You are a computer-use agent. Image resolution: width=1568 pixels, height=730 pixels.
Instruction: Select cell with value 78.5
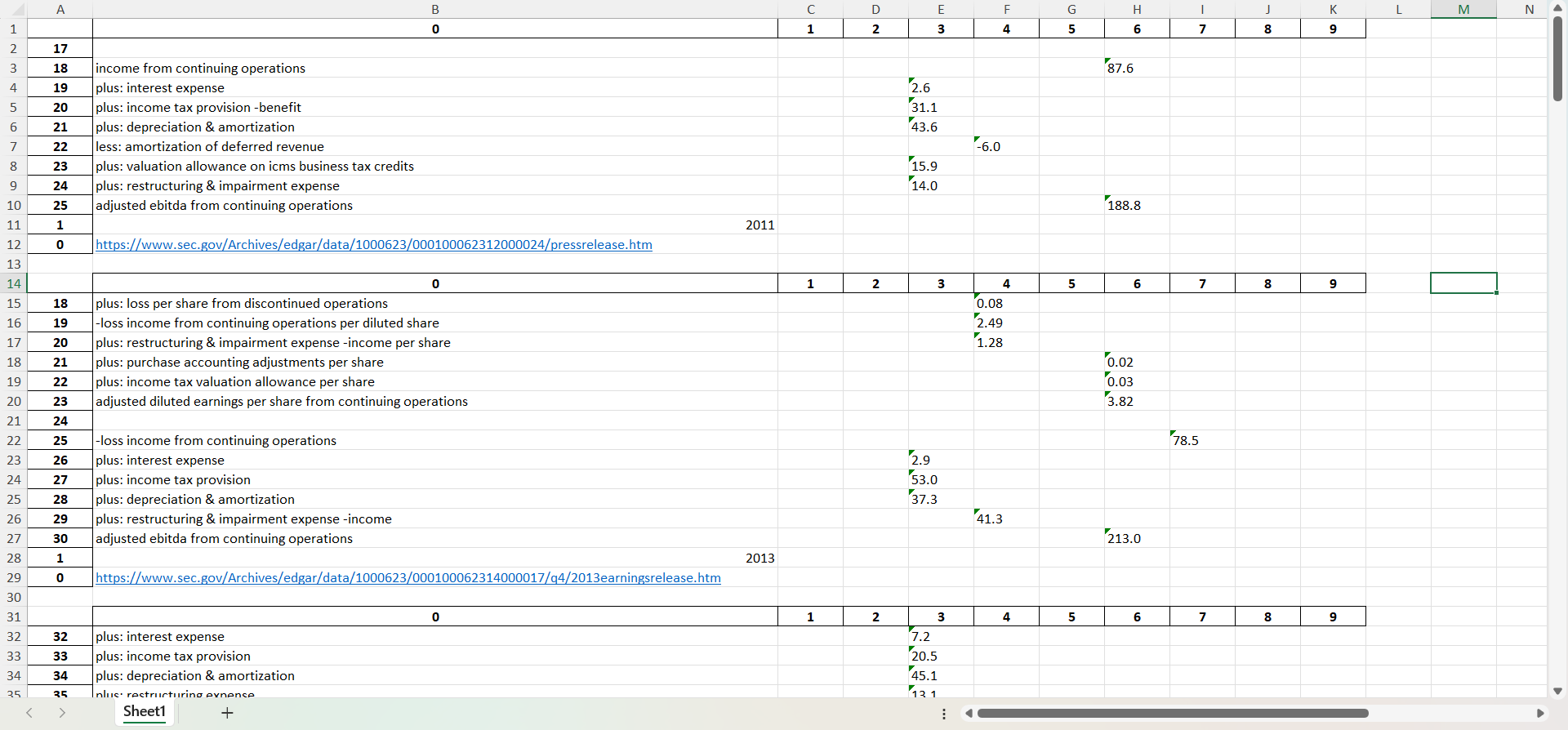(x=1202, y=440)
